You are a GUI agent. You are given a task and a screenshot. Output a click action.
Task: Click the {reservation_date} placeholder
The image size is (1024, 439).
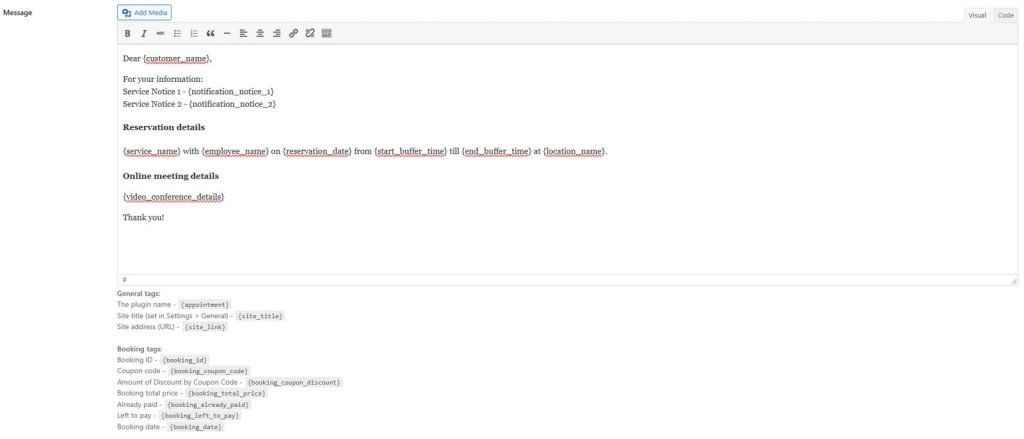(317, 152)
